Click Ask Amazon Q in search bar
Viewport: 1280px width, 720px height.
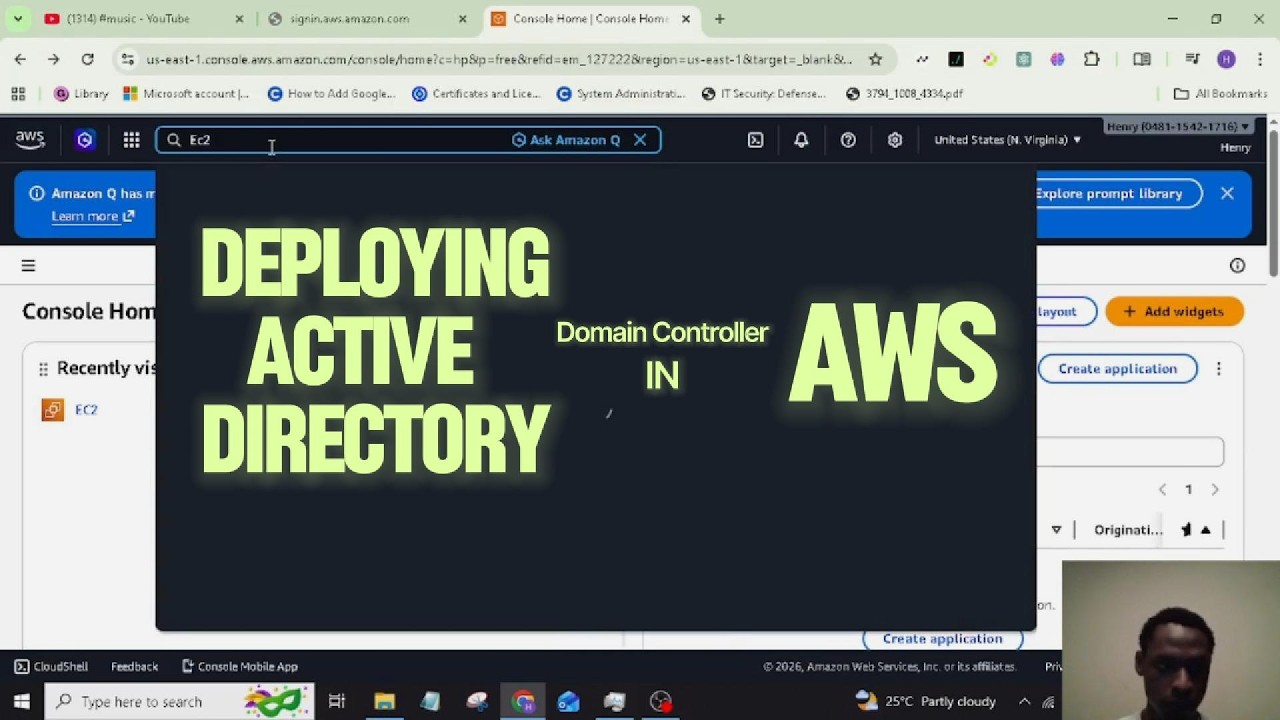pyautogui.click(x=566, y=140)
